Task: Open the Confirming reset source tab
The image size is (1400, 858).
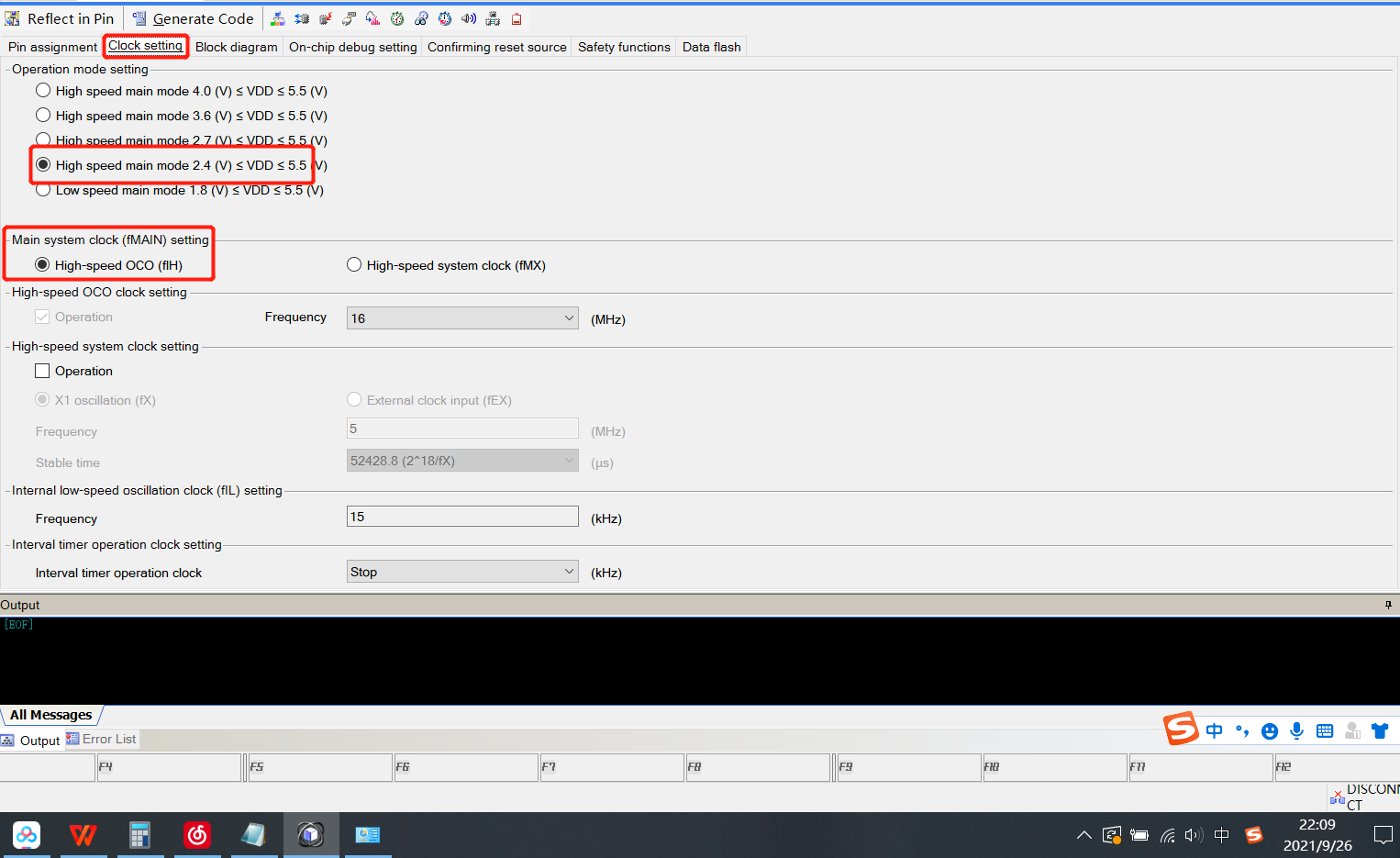Action: pos(496,47)
